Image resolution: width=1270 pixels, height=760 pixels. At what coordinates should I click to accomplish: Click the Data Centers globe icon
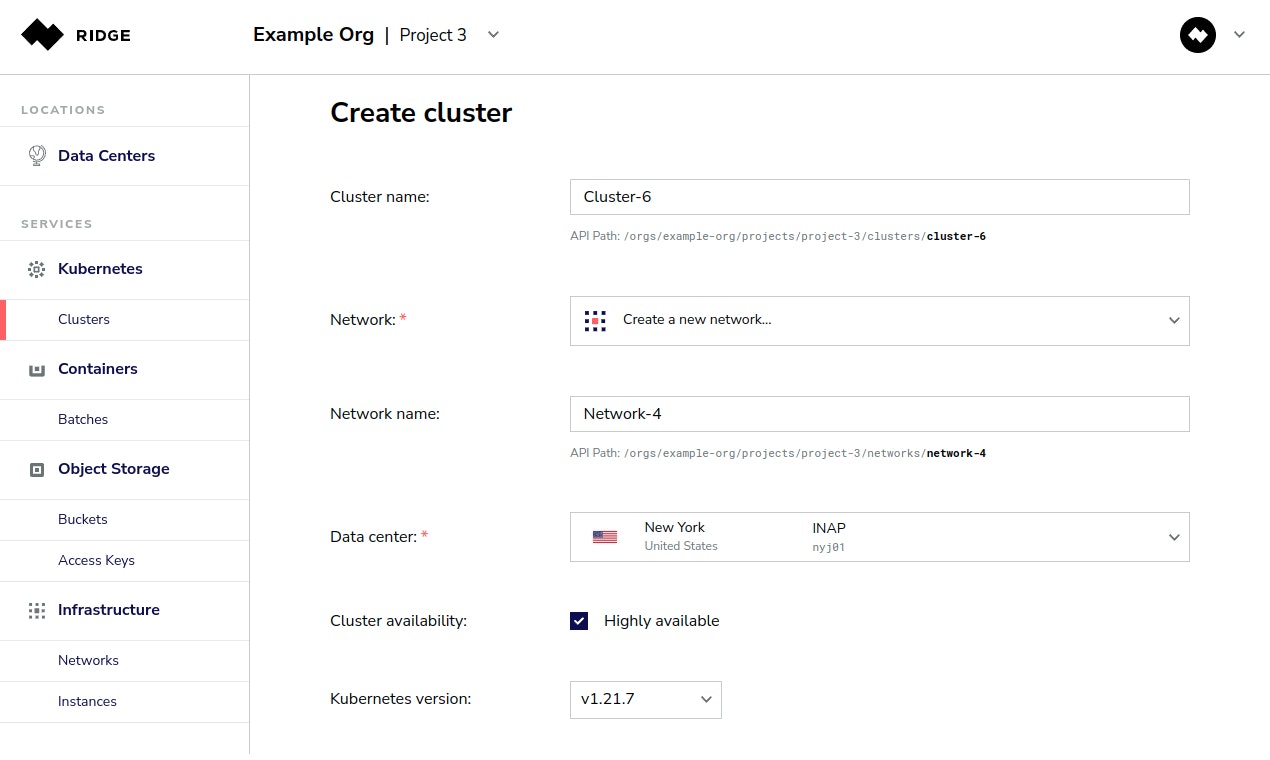click(x=37, y=155)
